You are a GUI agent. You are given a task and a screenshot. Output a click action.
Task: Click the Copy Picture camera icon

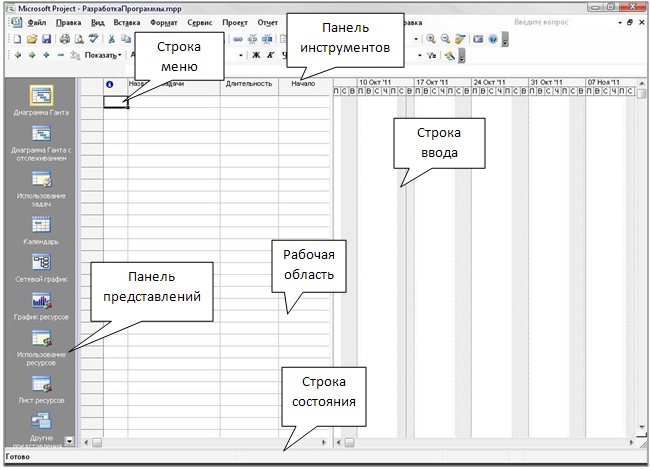[x=478, y=39]
